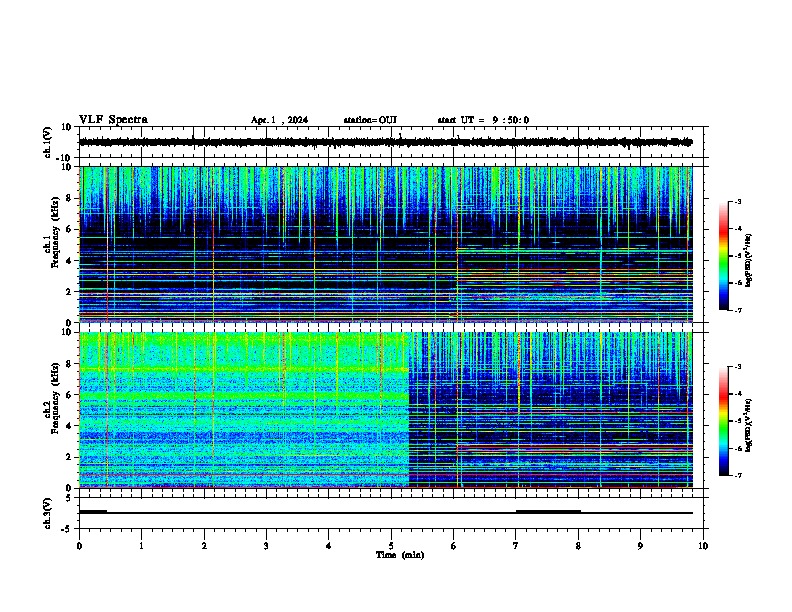The width and height of the screenshot is (792, 612).
Task: Click inside the ch.2 spectrogram panel
Action: [386, 410]
